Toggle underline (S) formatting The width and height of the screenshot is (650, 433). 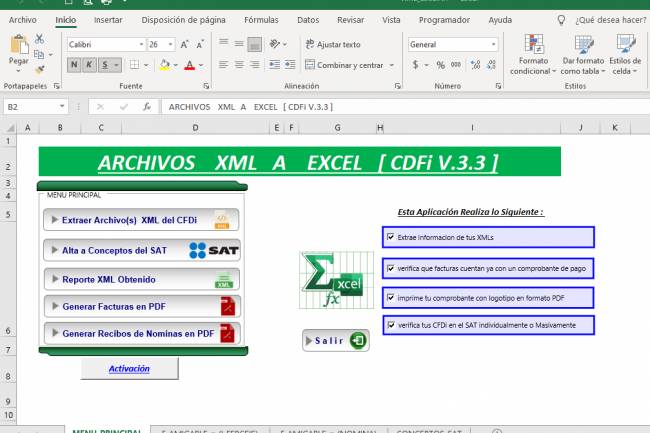pos(105,65)
